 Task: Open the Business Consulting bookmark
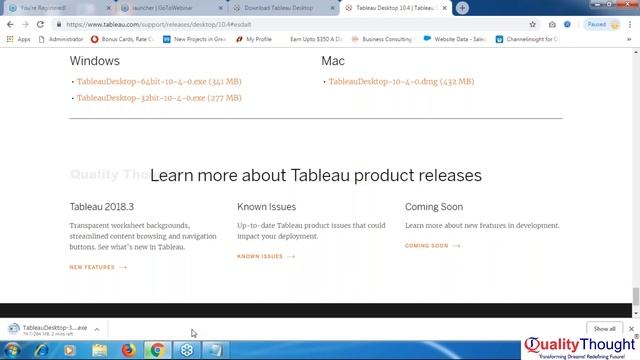(x=382, y=39)
